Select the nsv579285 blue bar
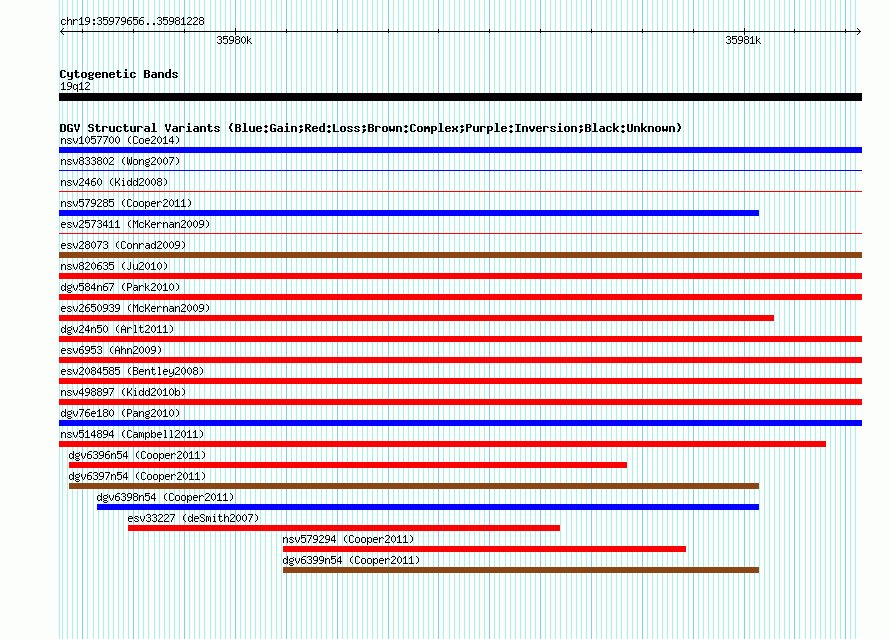The width and height of the screenshot is (890, 639). [409, 213]
